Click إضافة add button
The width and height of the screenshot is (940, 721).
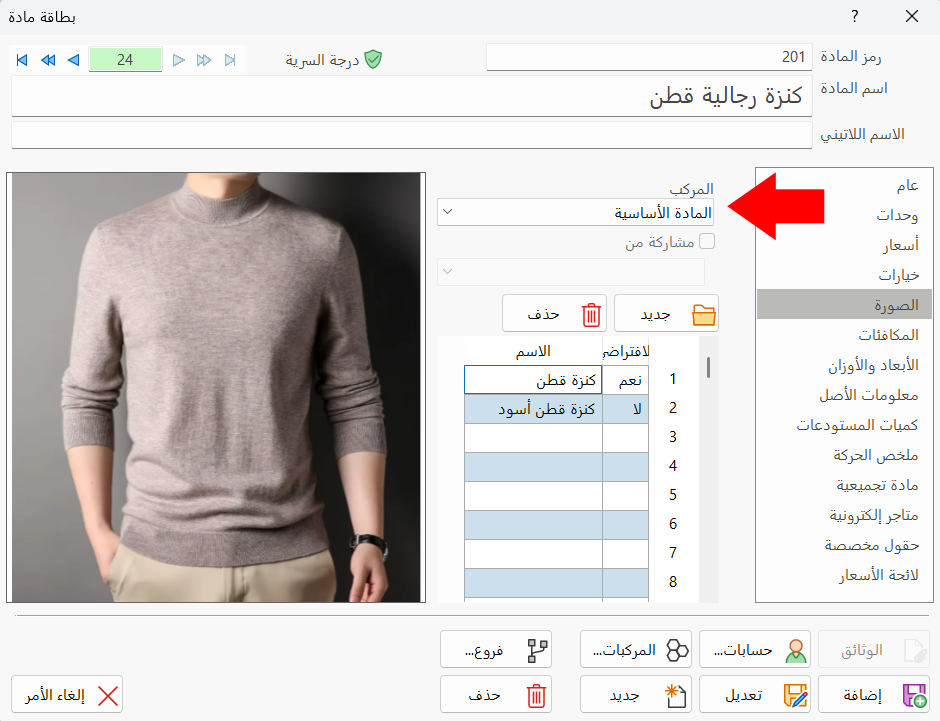pos(873,695)
